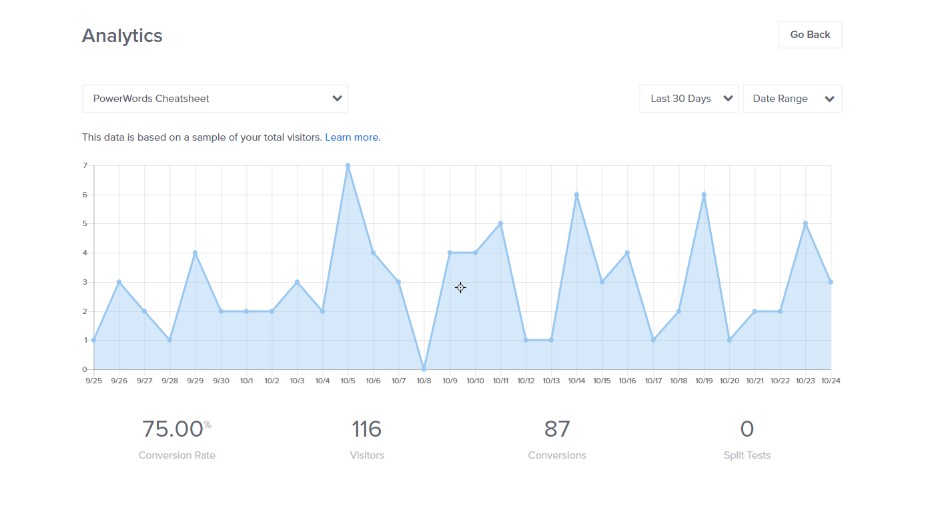Click the 10/16 data point on chart
Image resolution: width=933 pixels, height=509 pixels.
pos(627,253)
